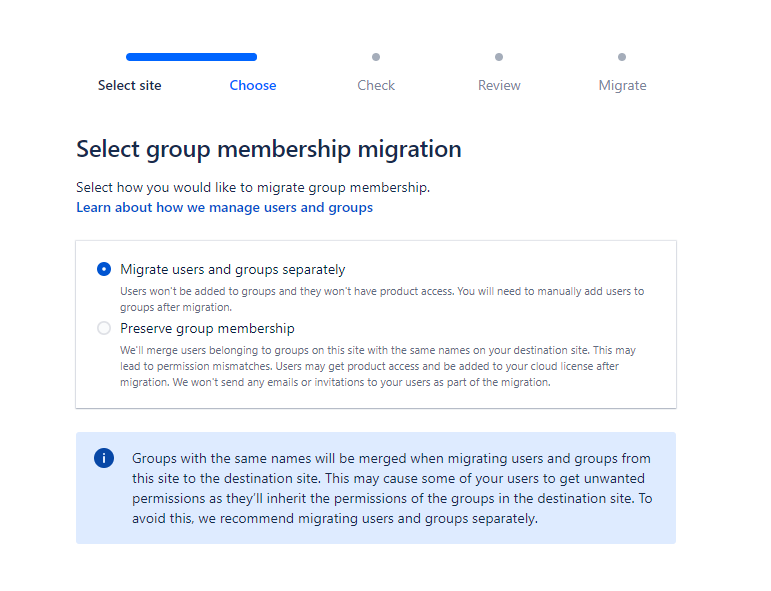The image size is (771, 591).
Task: Click the info icon in the blue banner
Action: [104, 458]
